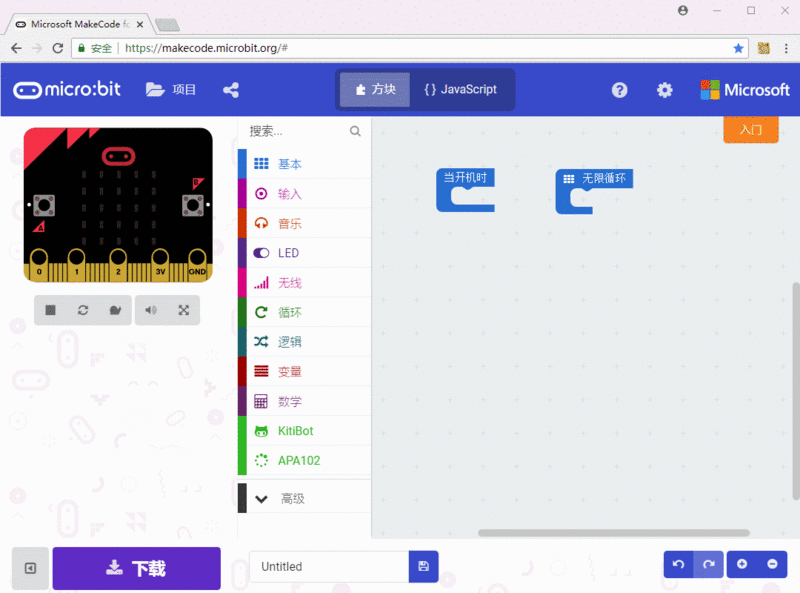Zoom out the blocks workspace
This screenshot has width=800, height=593.
pos(772,564)
